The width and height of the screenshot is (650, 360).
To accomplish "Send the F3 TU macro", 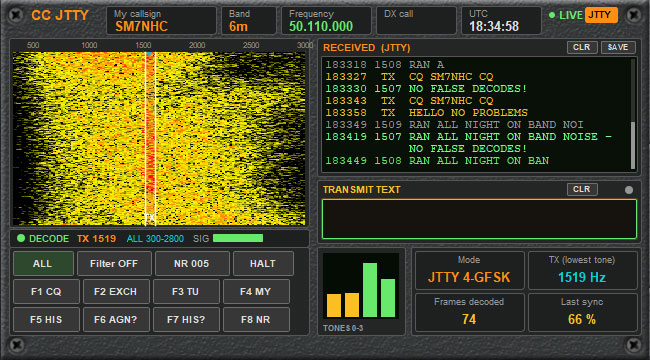I will tap(186, 292).
